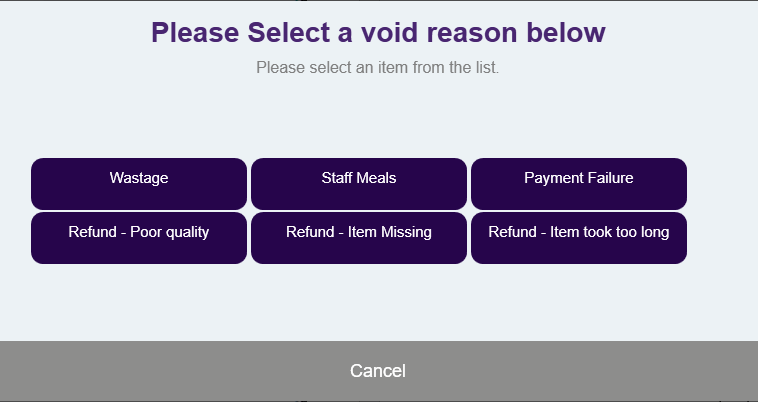Cancel the void reason dialog
This screenshot has height=402, width=758.
click(x=379, y=371)
